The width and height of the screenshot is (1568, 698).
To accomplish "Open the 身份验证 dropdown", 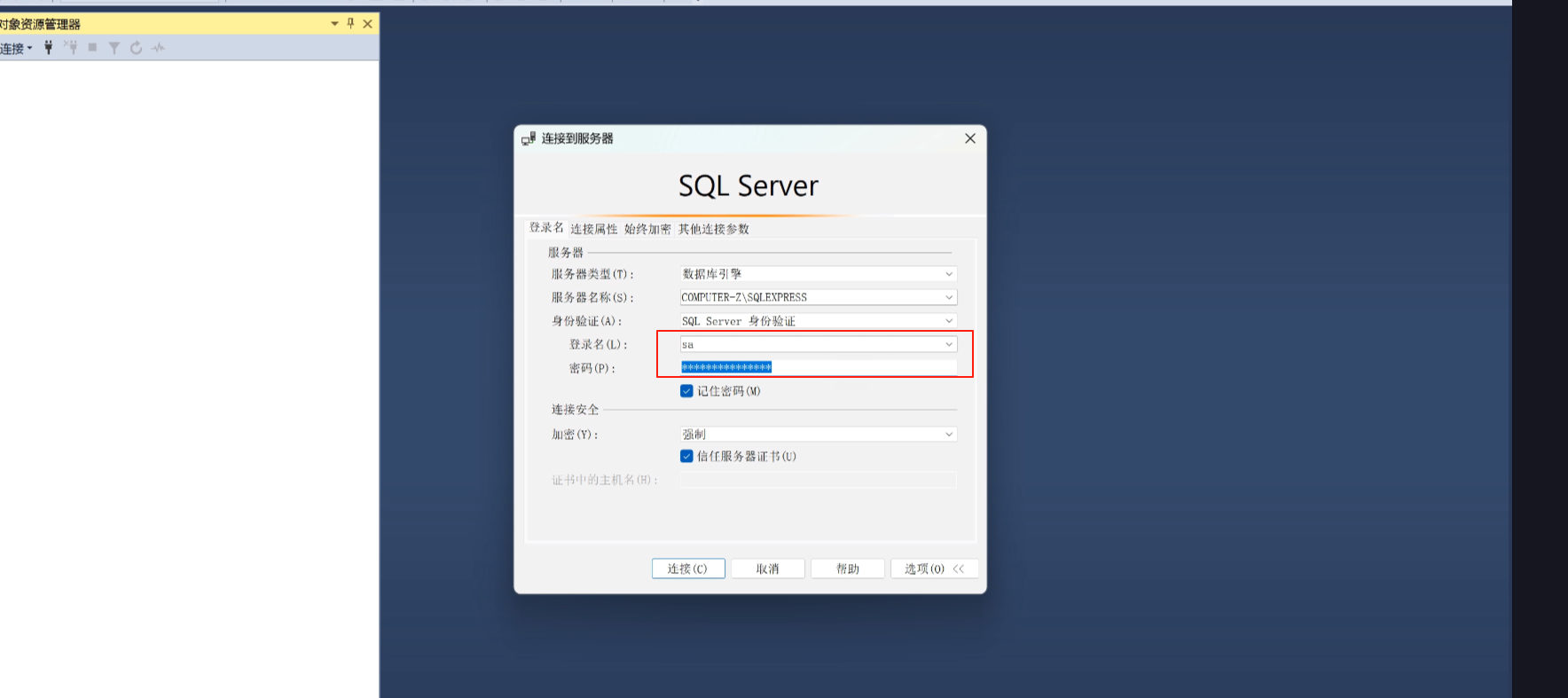I will tap(819, 321).
